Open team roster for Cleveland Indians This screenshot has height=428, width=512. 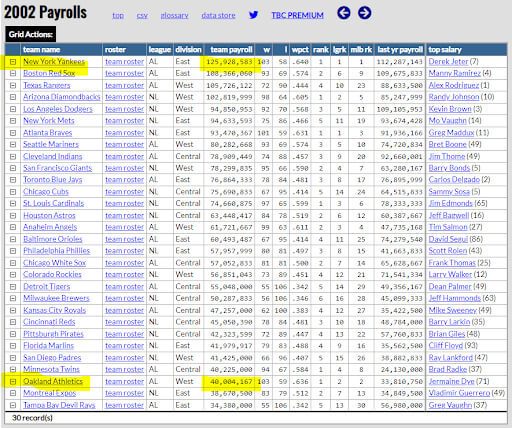125,156
